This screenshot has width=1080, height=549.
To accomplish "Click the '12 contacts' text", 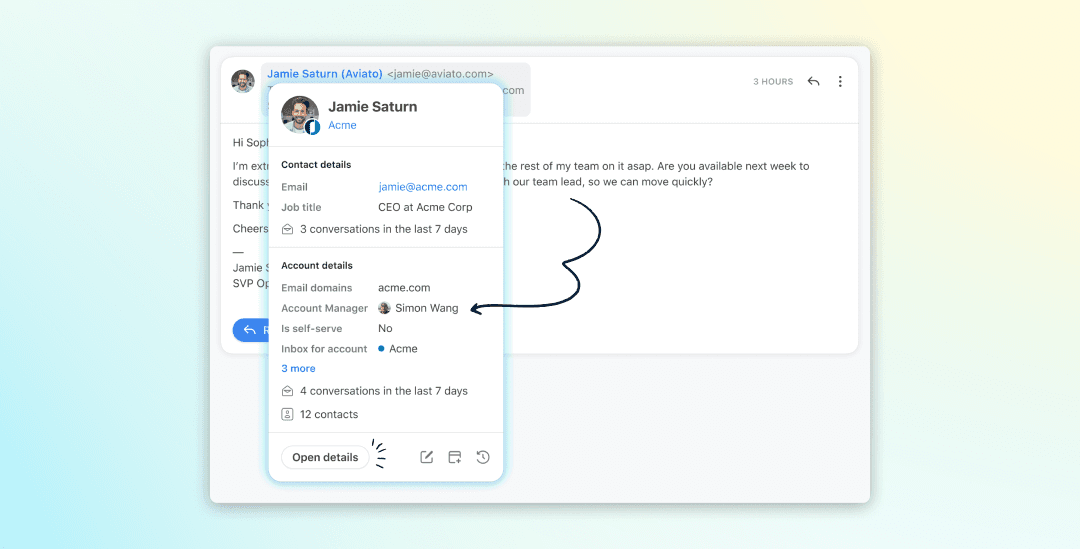I will (x=329, y=415).
